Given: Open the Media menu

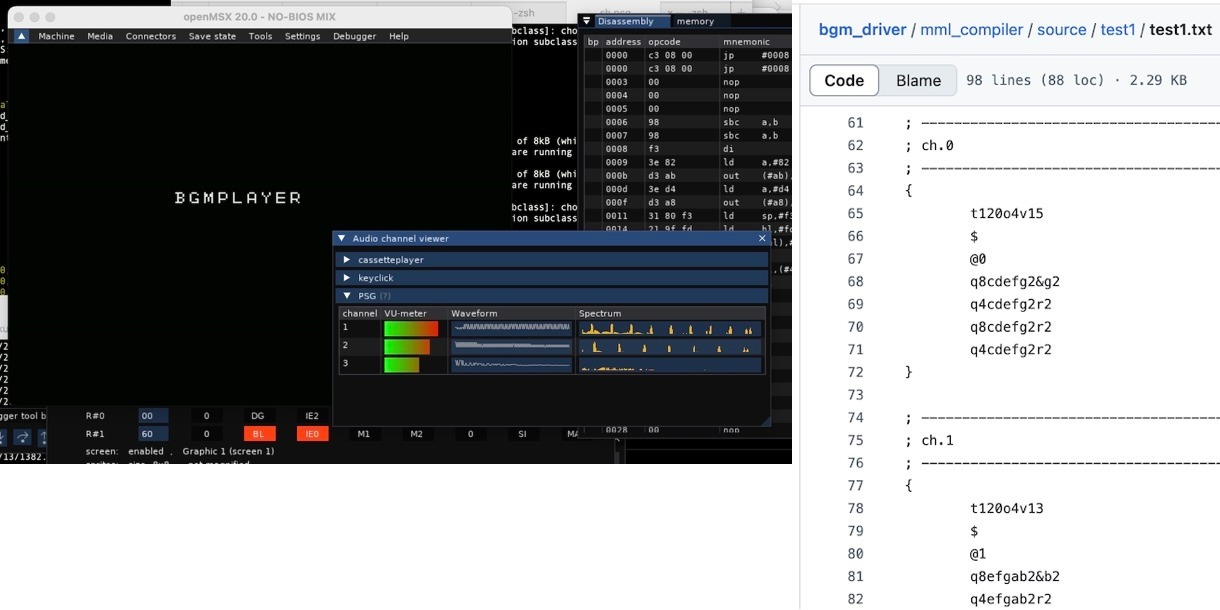Looking at the screenshot, I should (100, 36).
